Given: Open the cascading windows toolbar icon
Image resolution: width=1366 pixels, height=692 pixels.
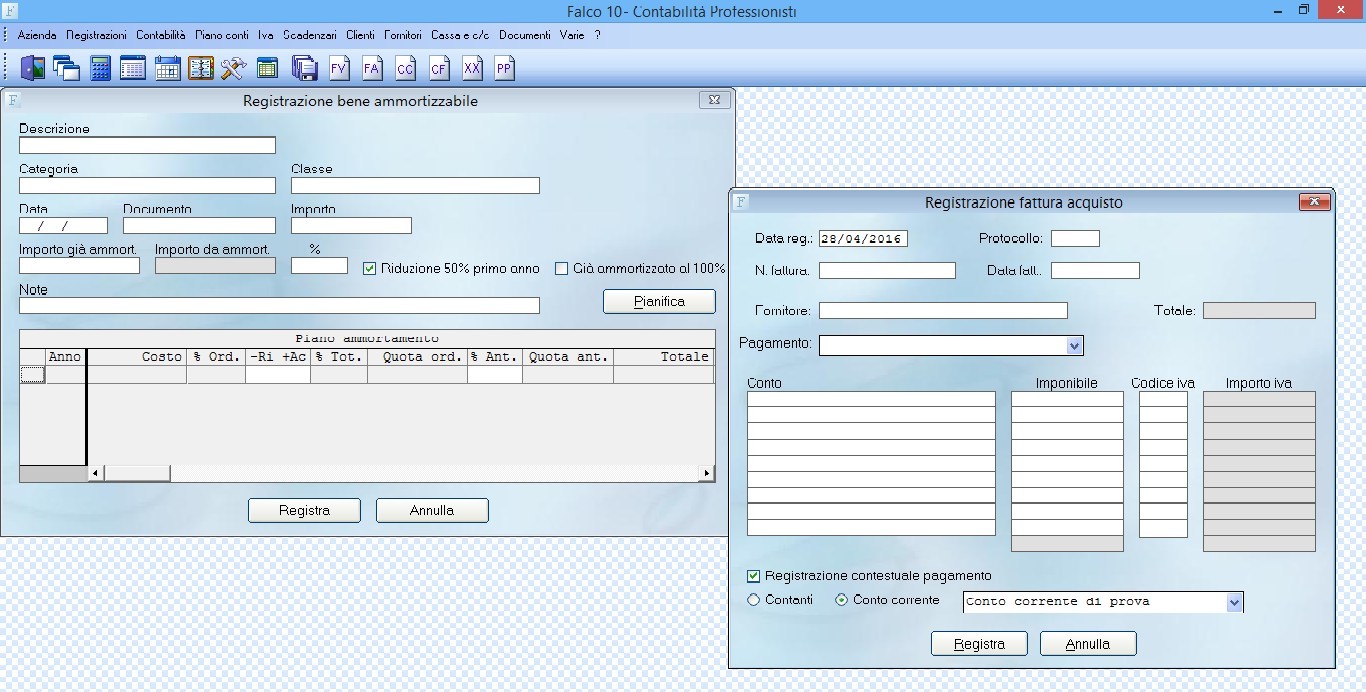Looking at the screenshot, I should point(67,68).
